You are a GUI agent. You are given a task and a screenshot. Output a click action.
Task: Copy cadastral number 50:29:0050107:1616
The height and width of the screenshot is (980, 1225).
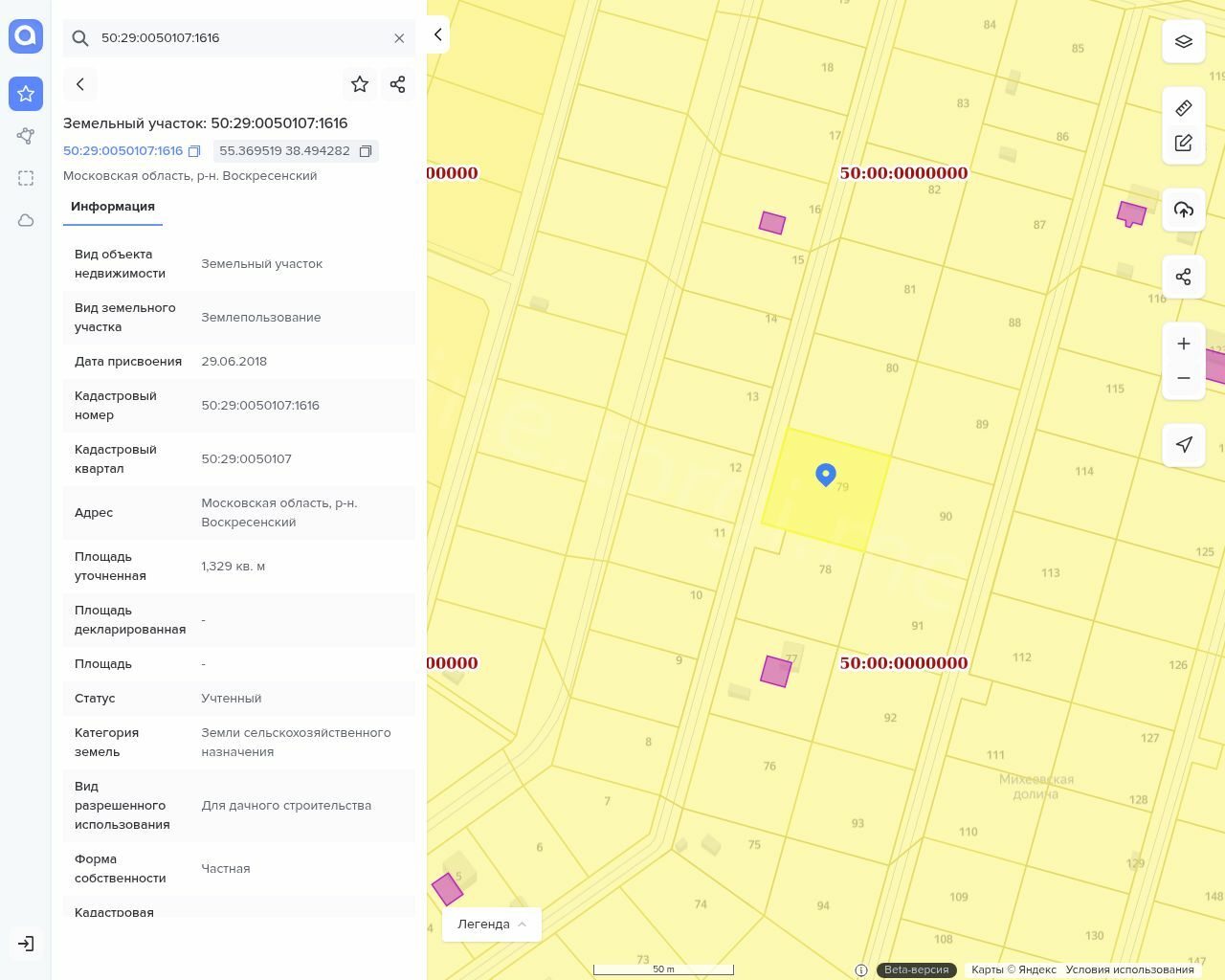[194, 151]
